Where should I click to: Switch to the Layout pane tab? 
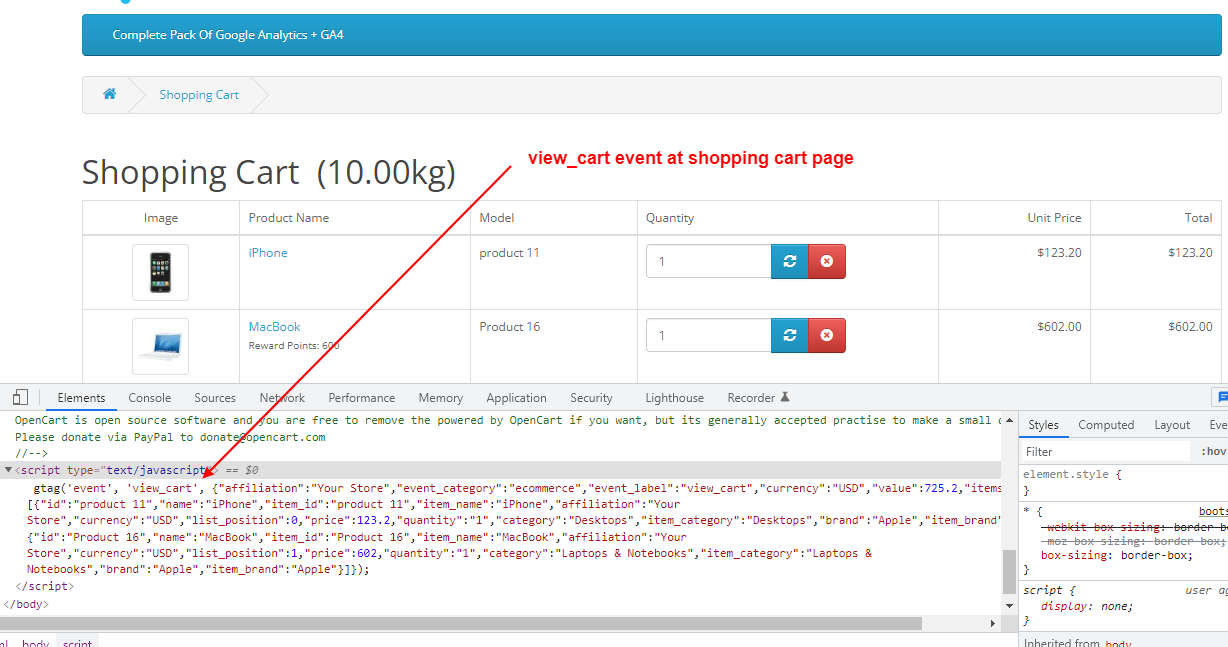[x=1172, y=425]
